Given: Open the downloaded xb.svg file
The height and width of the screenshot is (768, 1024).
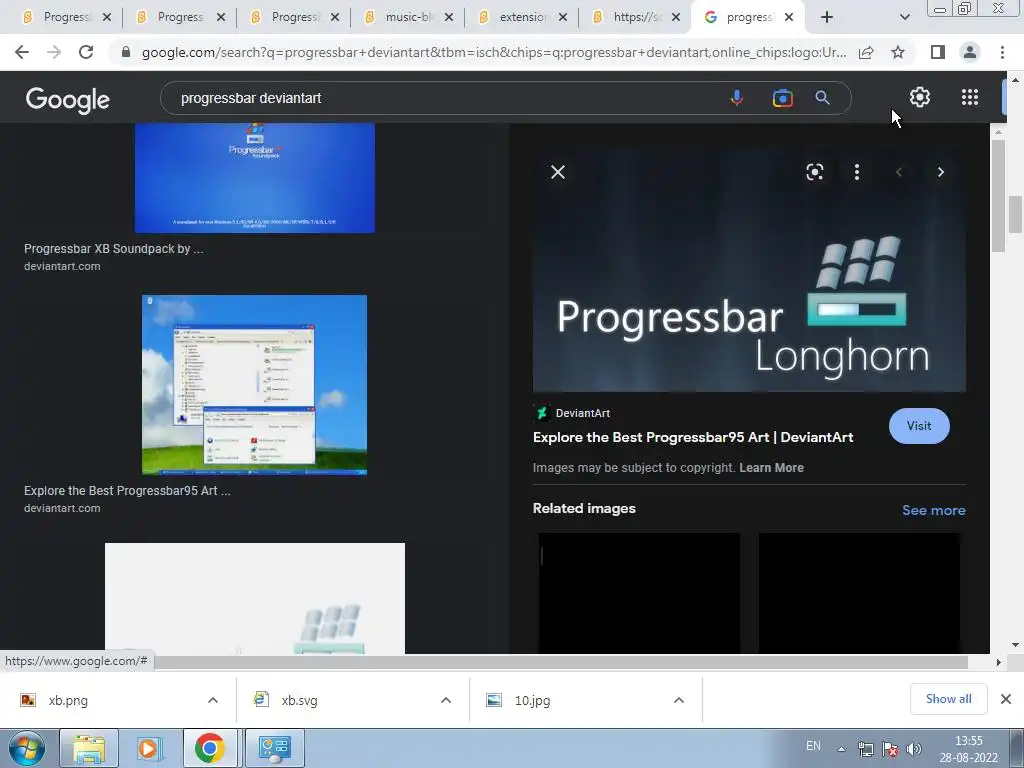Looking at the screenshot, I should [x=300, y=700].
